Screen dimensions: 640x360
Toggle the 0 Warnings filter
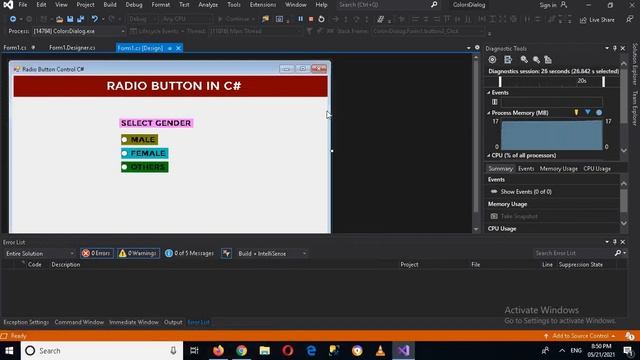pyautogui.click(x=138, y=253)
